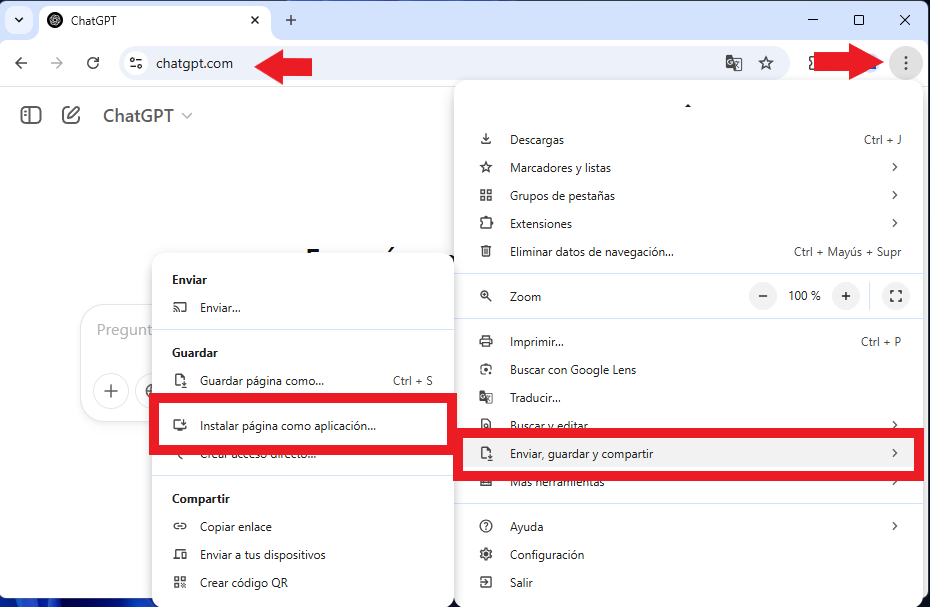Reload the chatgpt.com page
Viewport: 930px width, 607px height.
tap(93, 63)
